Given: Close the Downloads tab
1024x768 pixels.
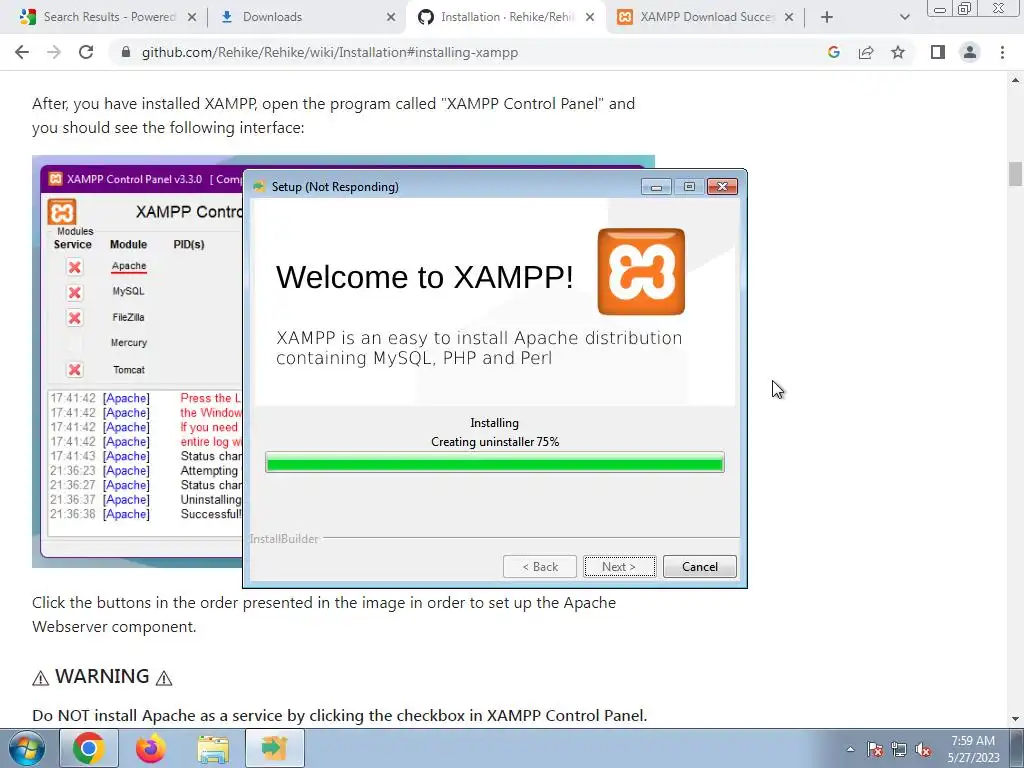Looking at the screenshot, I should pyautogui.click(x=391, y=17).
